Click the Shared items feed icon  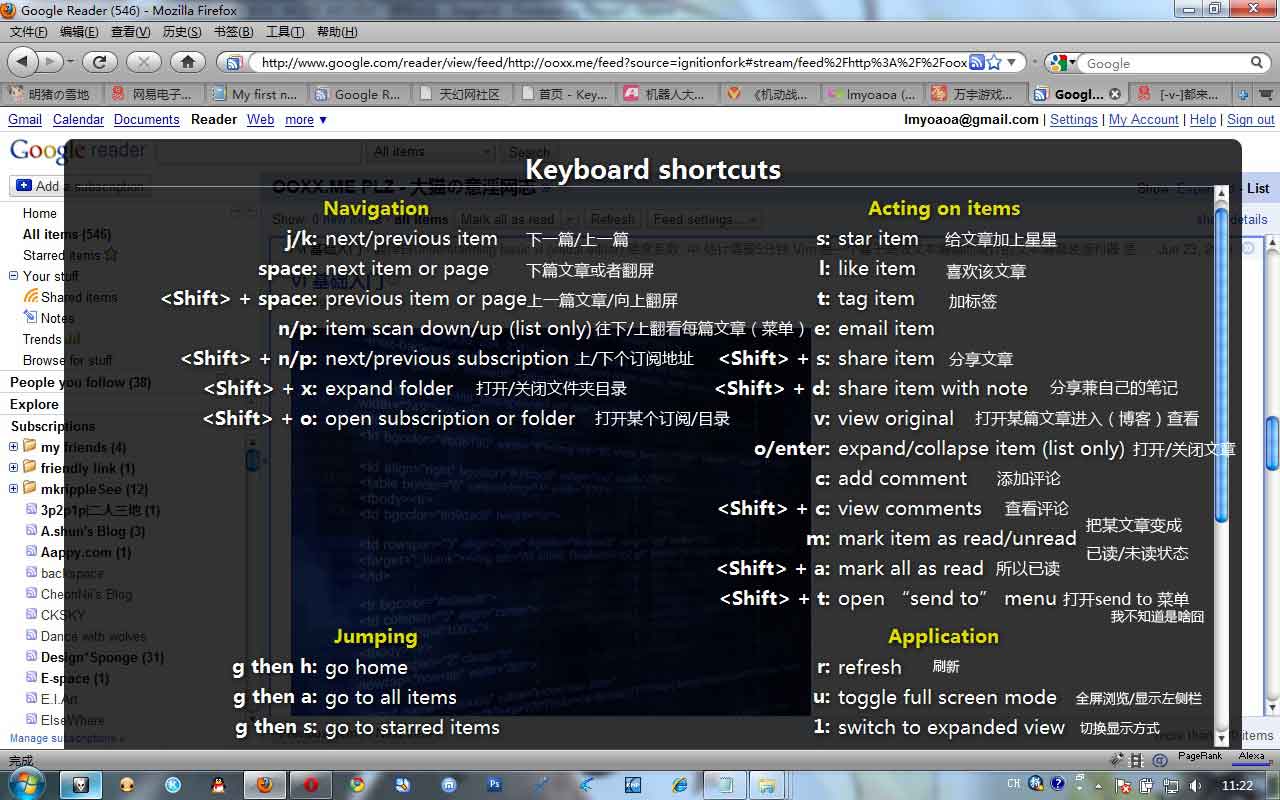coord(32,297)
